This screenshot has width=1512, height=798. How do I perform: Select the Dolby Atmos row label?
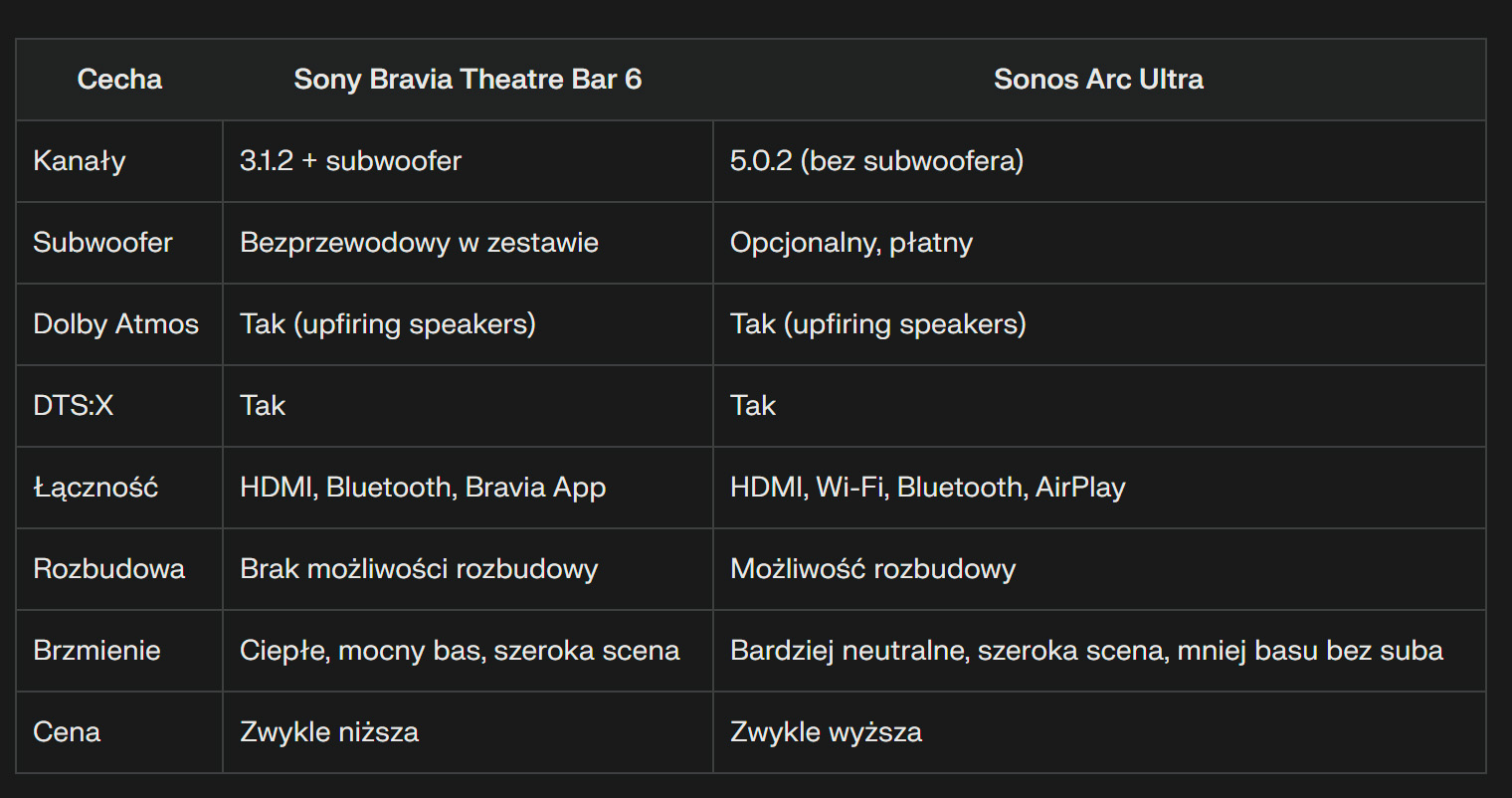pyautogui.click(x=119, y=324)
